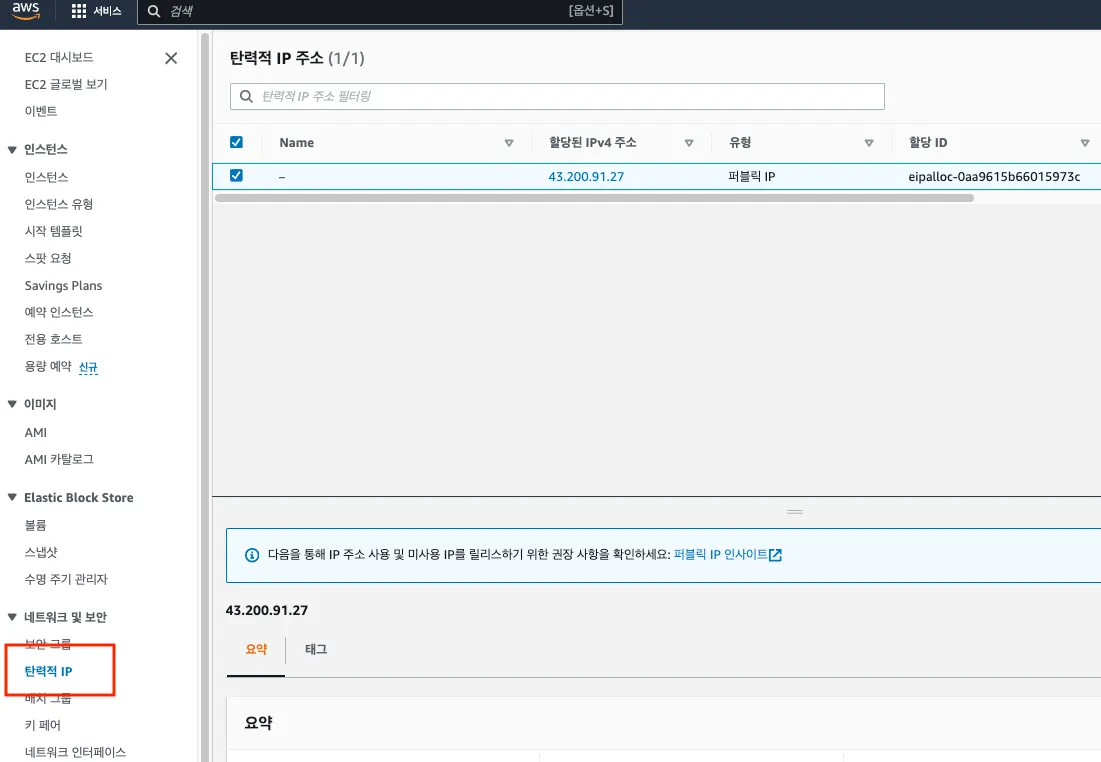Open the AWS console home logo
This screenshot has width=1101, height=762.
tap(26, 11)
